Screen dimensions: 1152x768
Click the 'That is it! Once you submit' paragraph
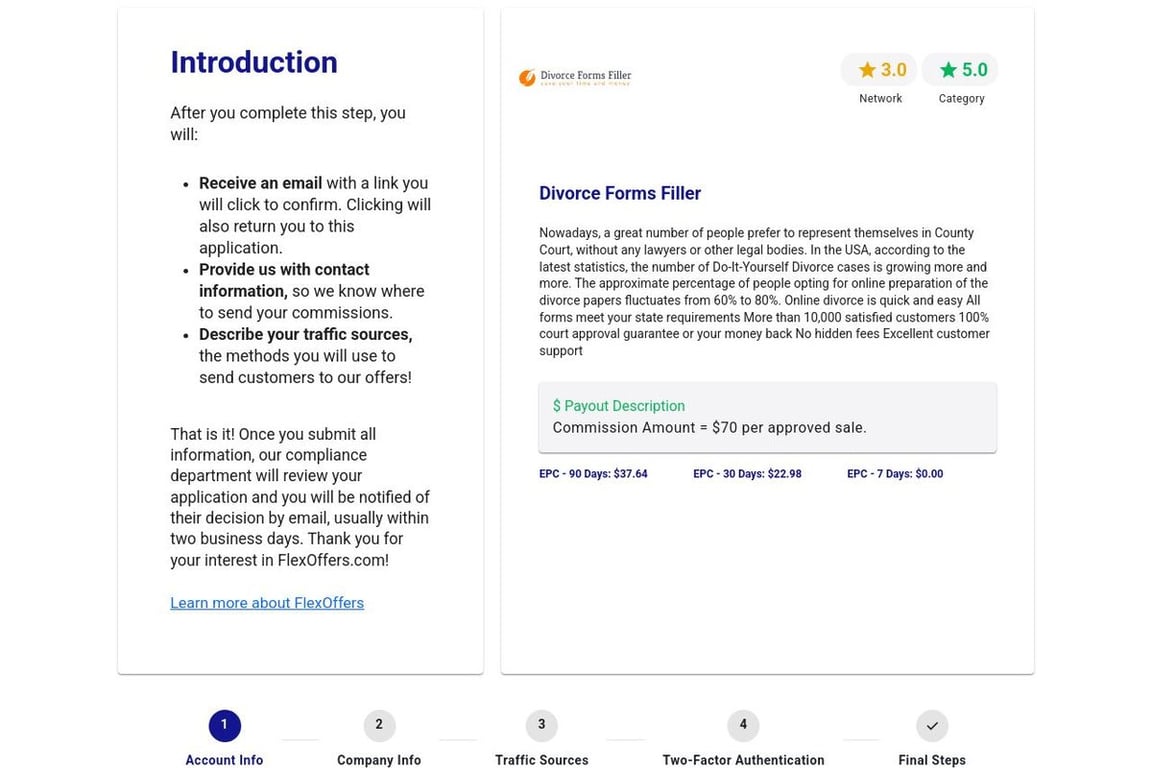pyautogui.click(x=300, y=497)
